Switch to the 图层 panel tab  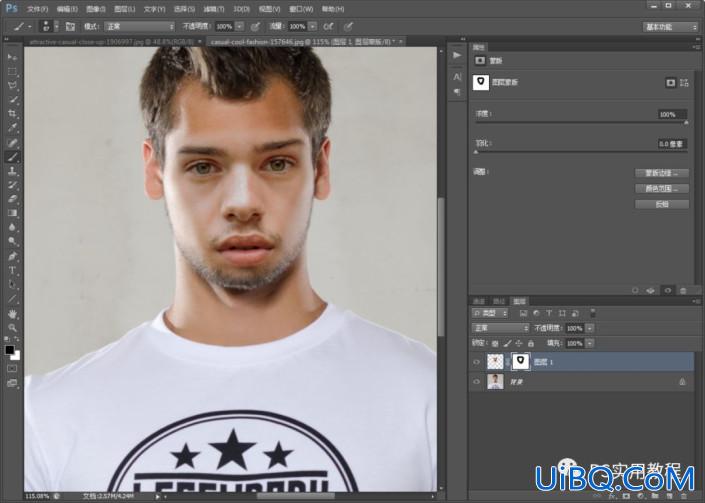click(x=520, y=301)
